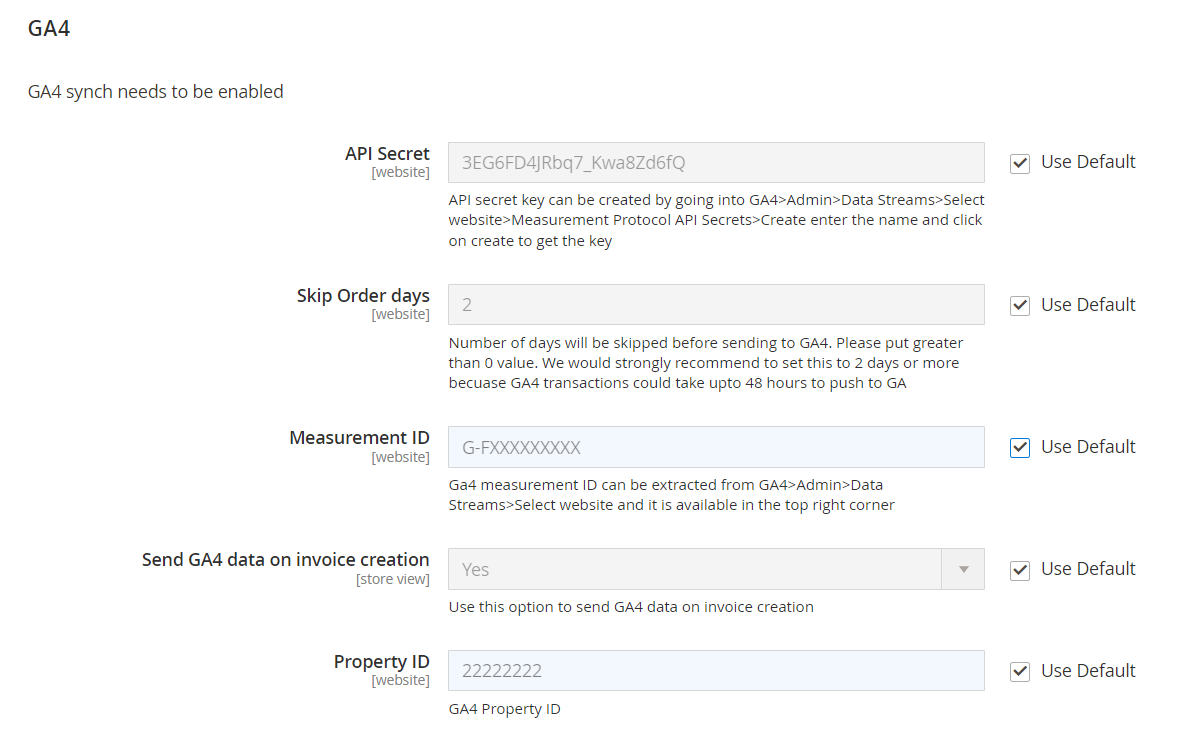Toggle Use Default checkbox for Skip Order days
Image resolution: width=1197 pixels, height=741 pixels.
point(1020,306)
